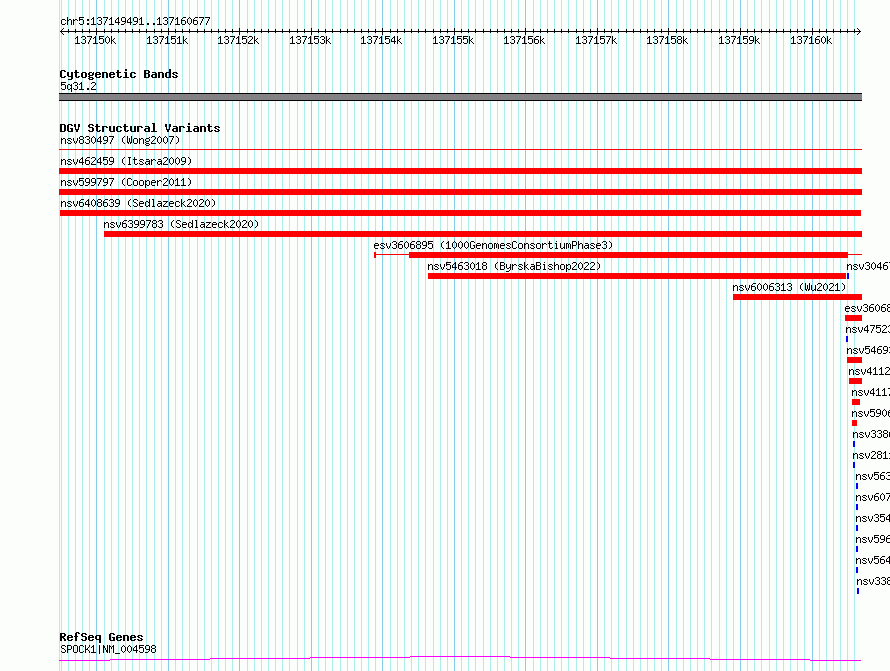
Task: Click the thin red nsv830497 variant line
Action: (x=460, y=149)
